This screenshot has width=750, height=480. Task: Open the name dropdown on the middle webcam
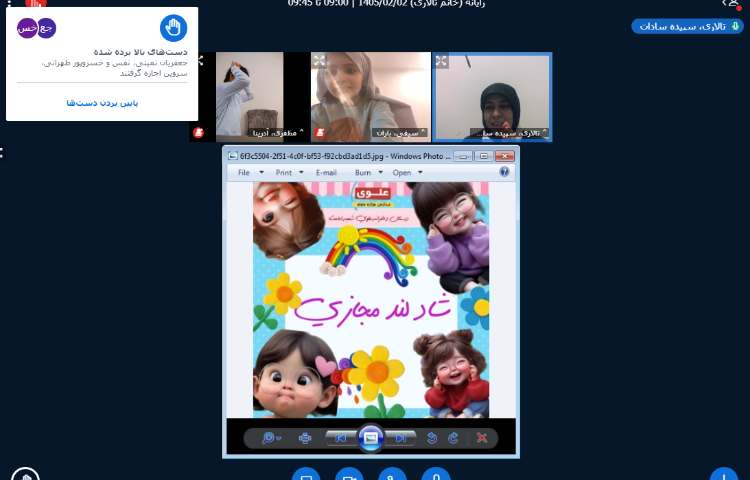coord(400,133)
